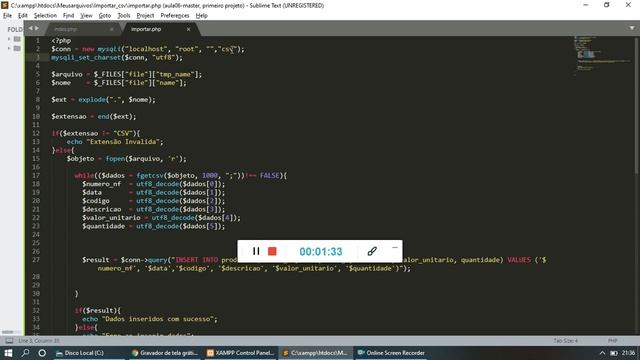Image resolution: width=640 pixels, height=360 pixels.
Task: Click line number 17 in gutter
Action: (x=36, y=176)
